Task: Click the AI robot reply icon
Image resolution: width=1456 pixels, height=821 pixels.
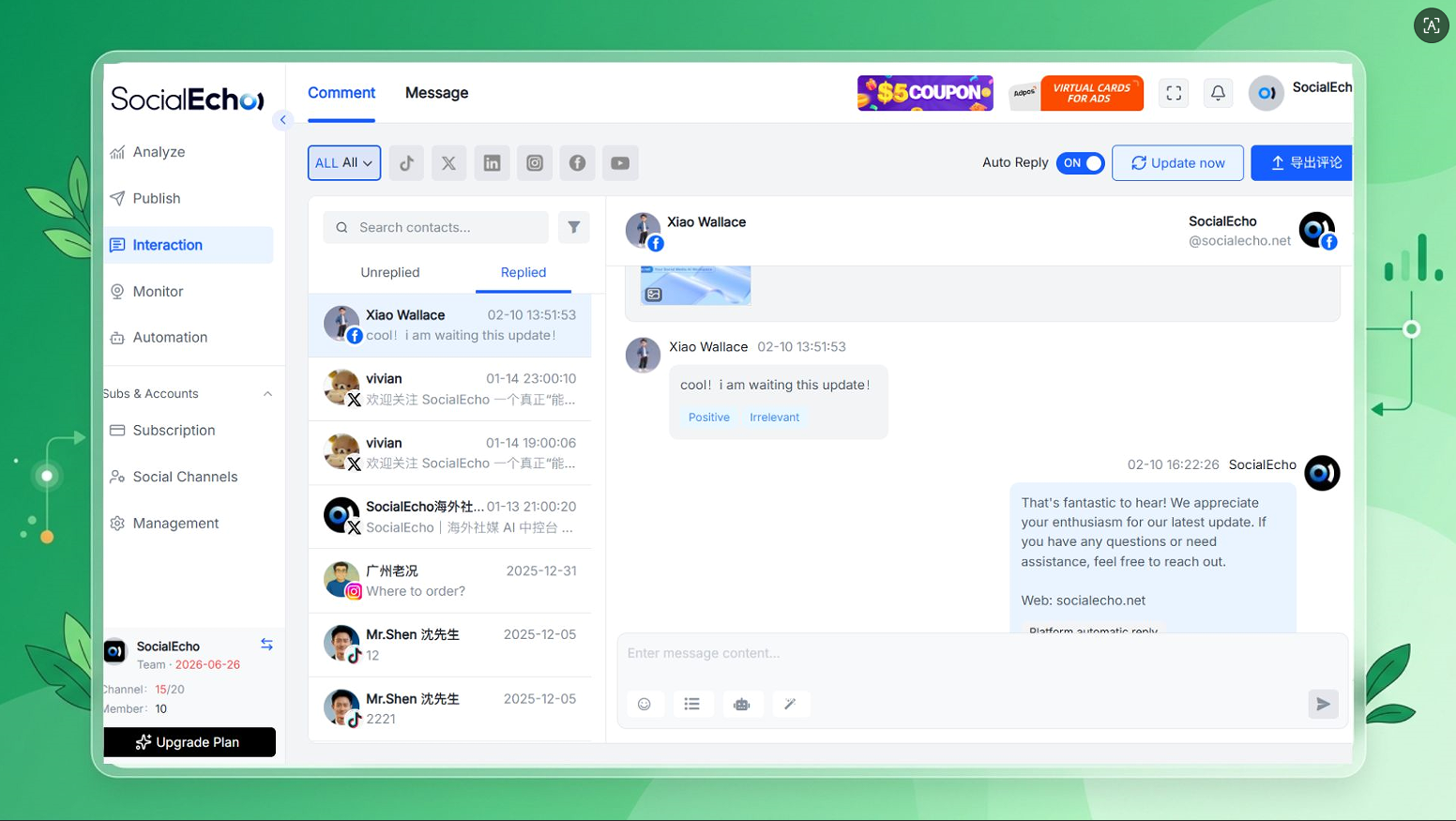Action: click(742, 704)
